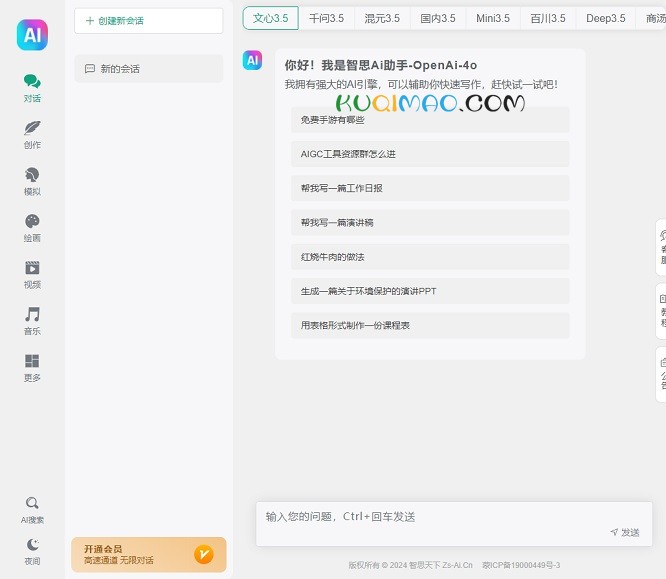Open the 蒙ICP备19000449号-3 footer link

[521, 565]
